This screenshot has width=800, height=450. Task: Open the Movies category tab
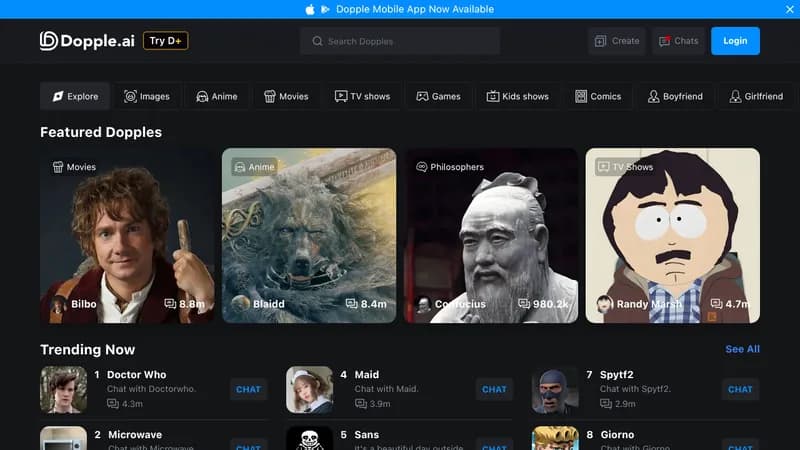pyautogui.click(x=286, y=96)
